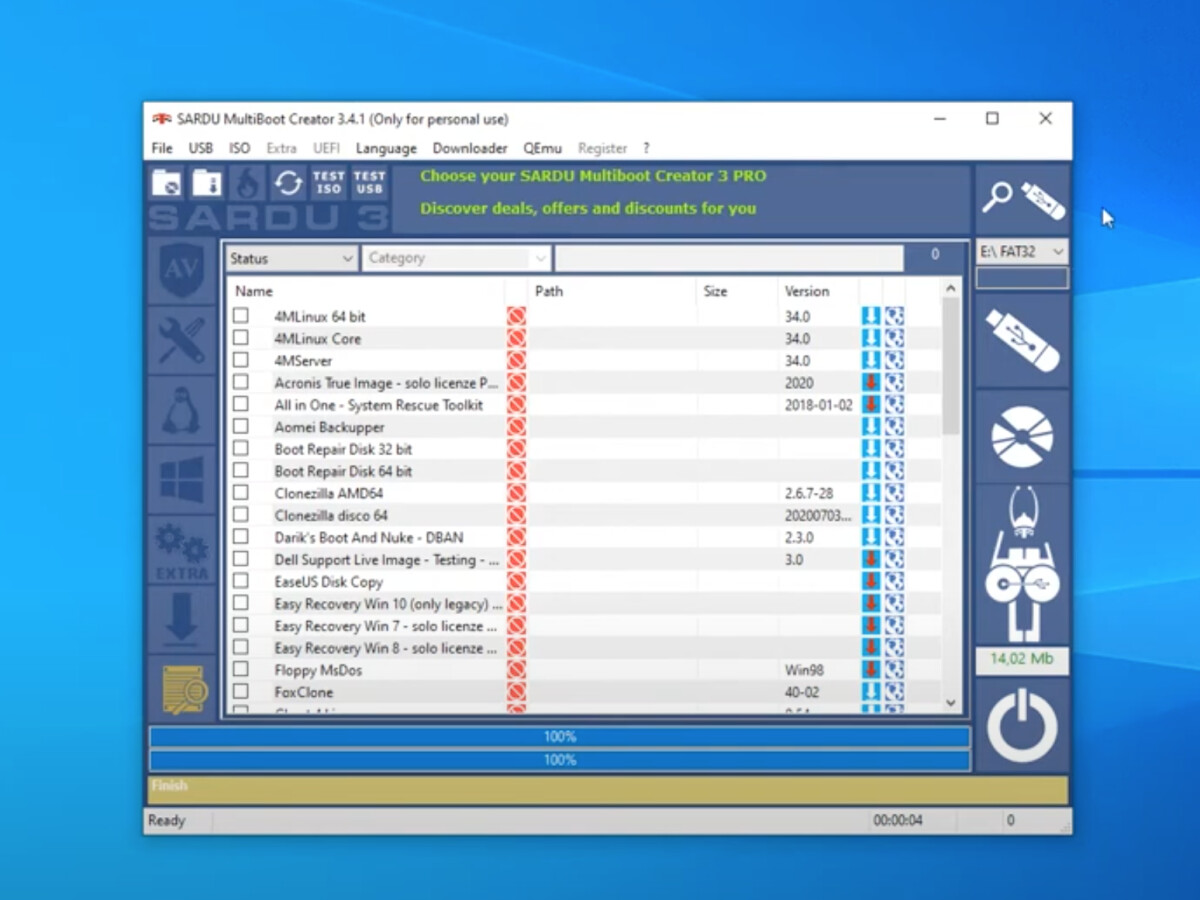This screenshot has width=1200, height=900.
Task: Click download arrow for Clonezilla AMD64
Action: point(871,493)
